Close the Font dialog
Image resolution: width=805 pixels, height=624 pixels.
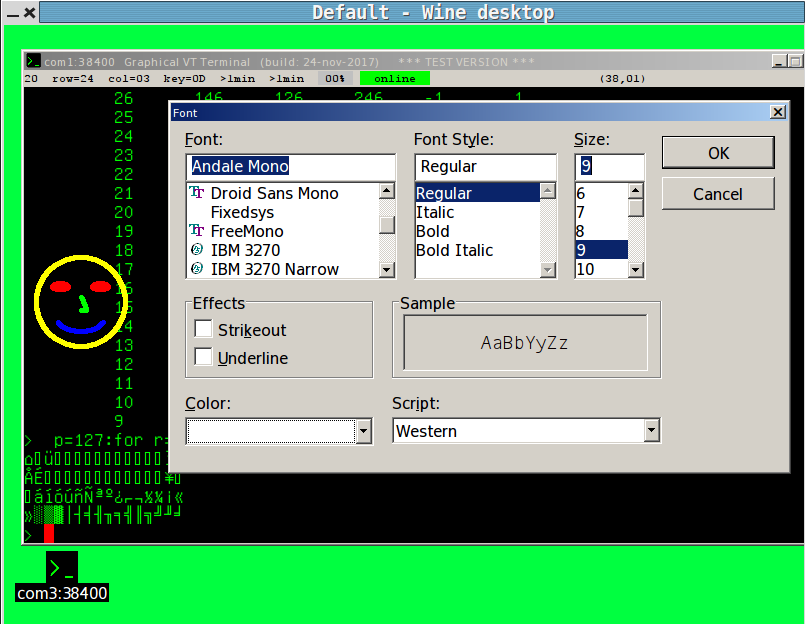776,113
